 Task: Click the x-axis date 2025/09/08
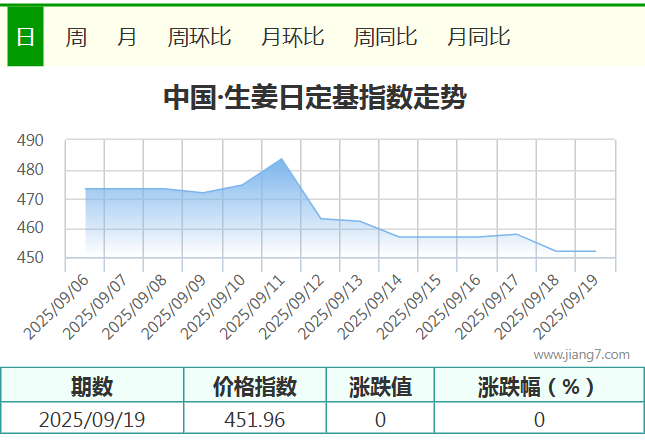(134, 307)
